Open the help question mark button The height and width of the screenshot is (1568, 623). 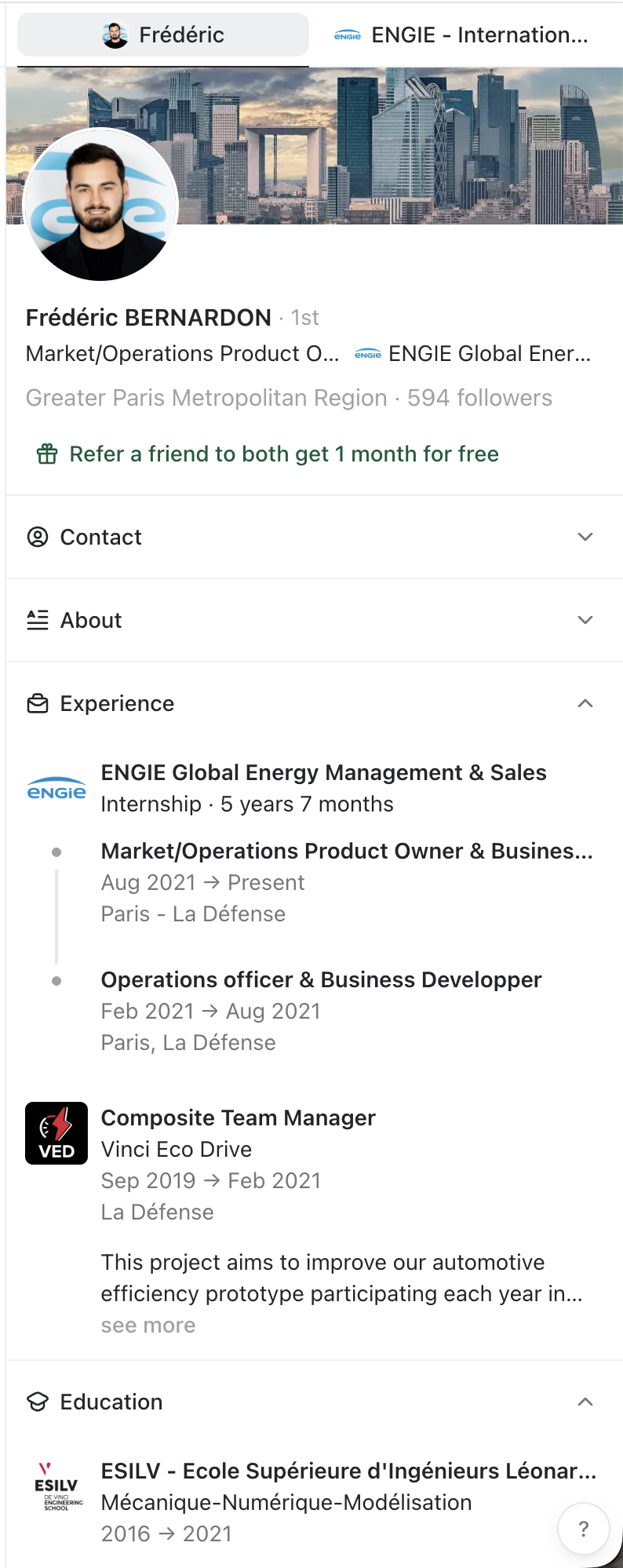coord(583,1529)
